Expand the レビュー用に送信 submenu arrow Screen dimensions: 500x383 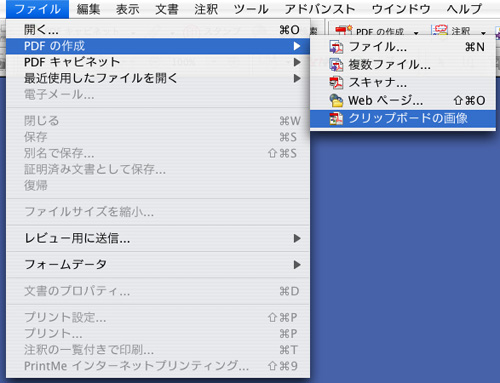[297, 238]
